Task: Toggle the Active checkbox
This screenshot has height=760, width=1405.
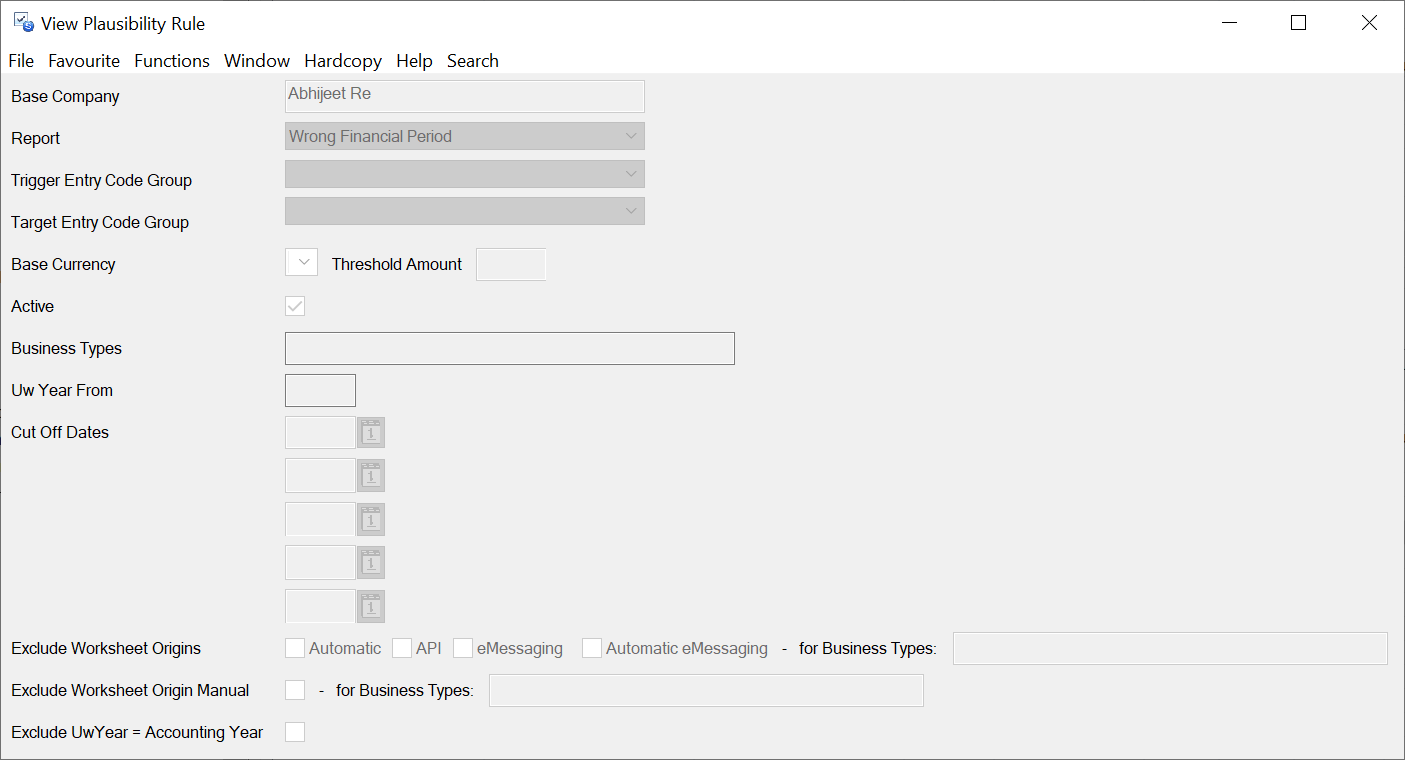Action: (x=295, y=306)
